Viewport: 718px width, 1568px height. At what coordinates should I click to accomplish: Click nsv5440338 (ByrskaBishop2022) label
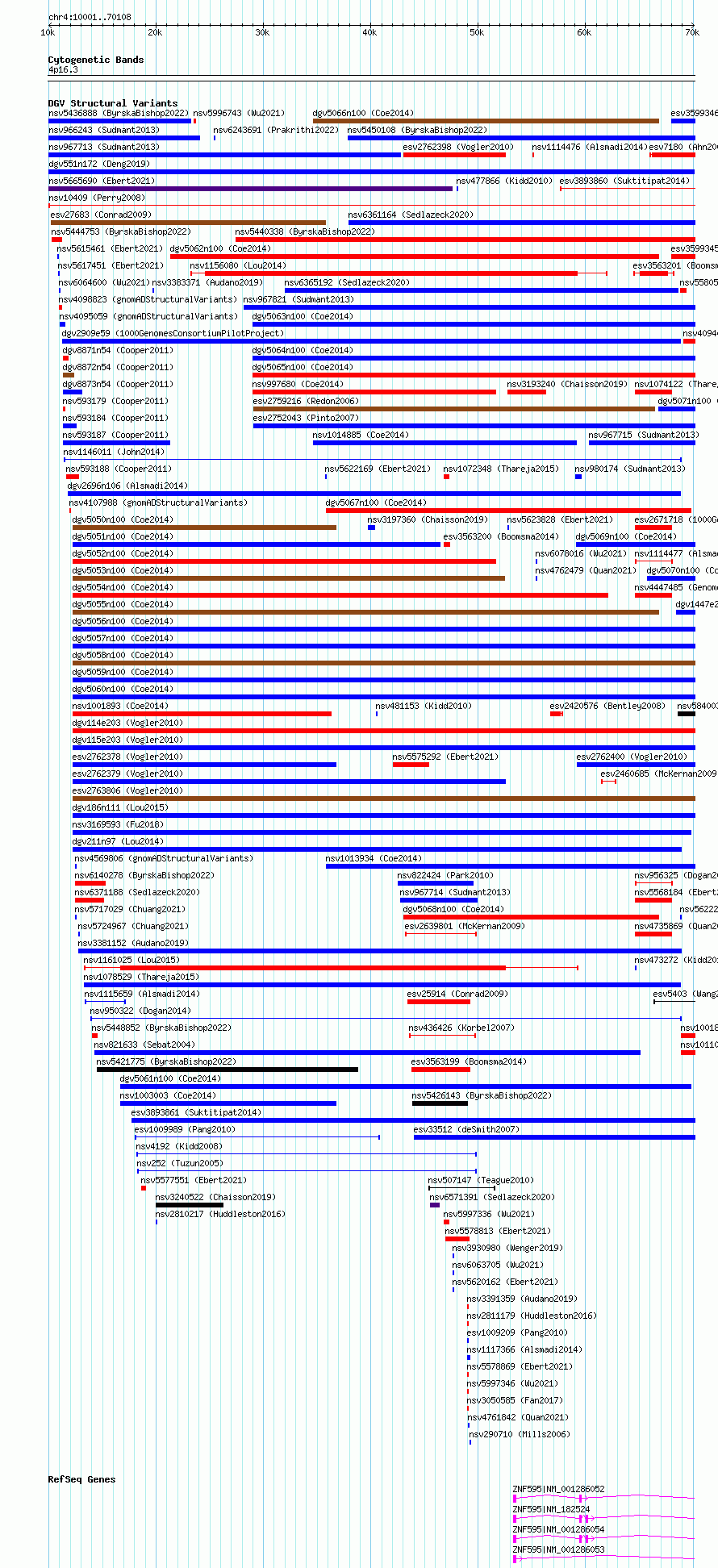coord(305,231)
